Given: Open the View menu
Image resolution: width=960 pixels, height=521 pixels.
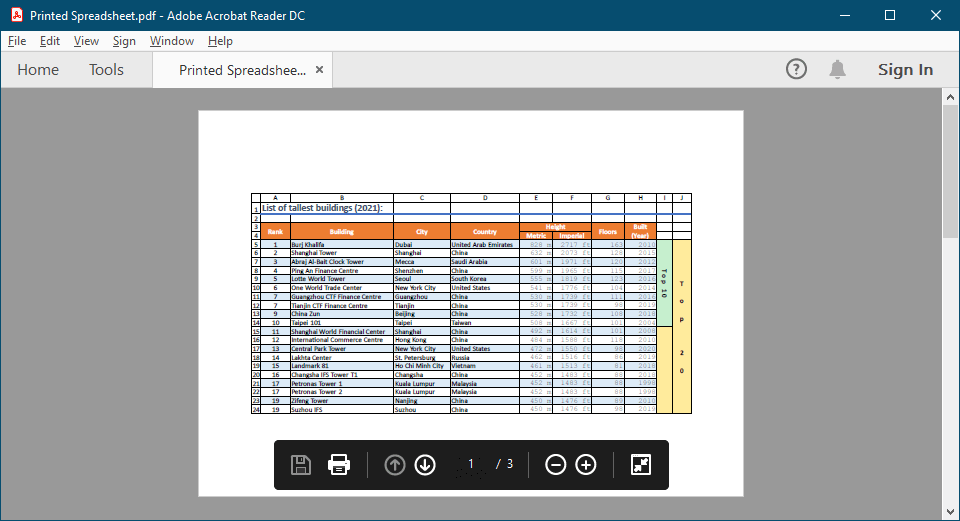Looking at the screenshot, I should pos(87,41).
